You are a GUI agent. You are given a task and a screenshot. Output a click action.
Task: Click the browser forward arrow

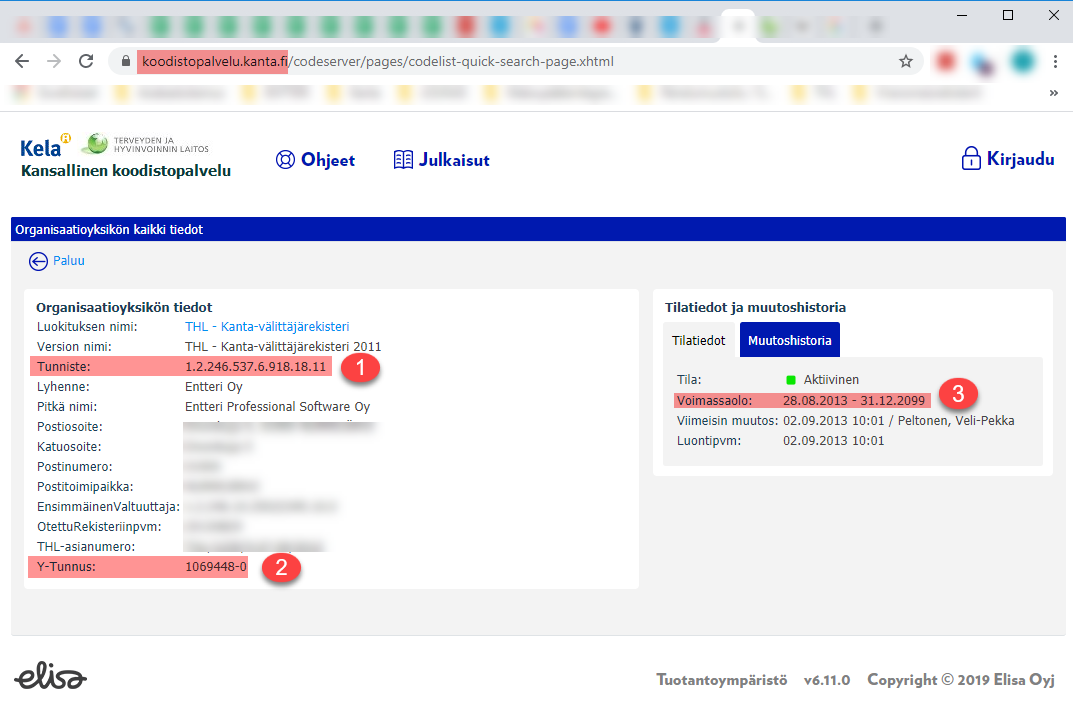(x=53, y=62)
